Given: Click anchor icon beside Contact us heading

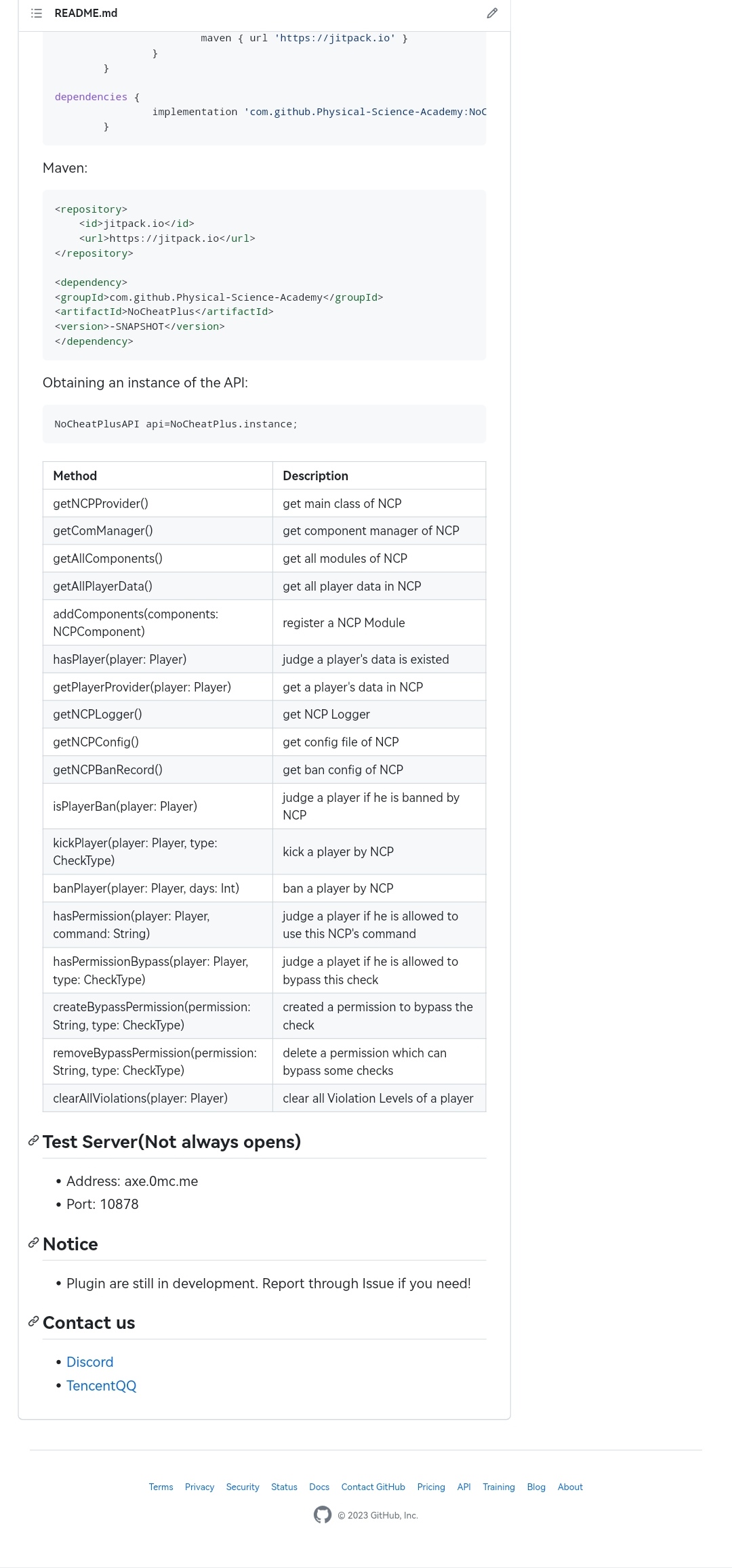Looking at the screenshot, I should pos(33,1321).
